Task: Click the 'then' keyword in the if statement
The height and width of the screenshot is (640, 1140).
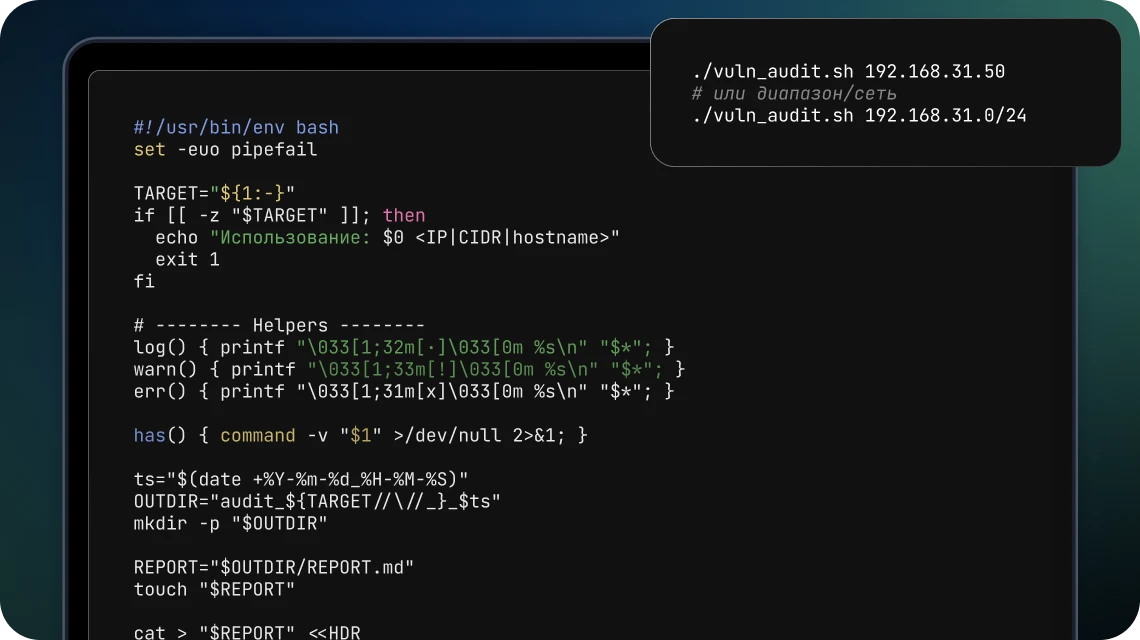Action: tap(404, 215)
